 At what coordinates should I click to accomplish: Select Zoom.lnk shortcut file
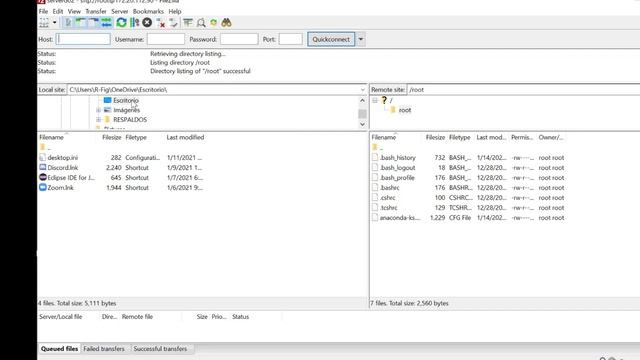[x=60, y=188]
